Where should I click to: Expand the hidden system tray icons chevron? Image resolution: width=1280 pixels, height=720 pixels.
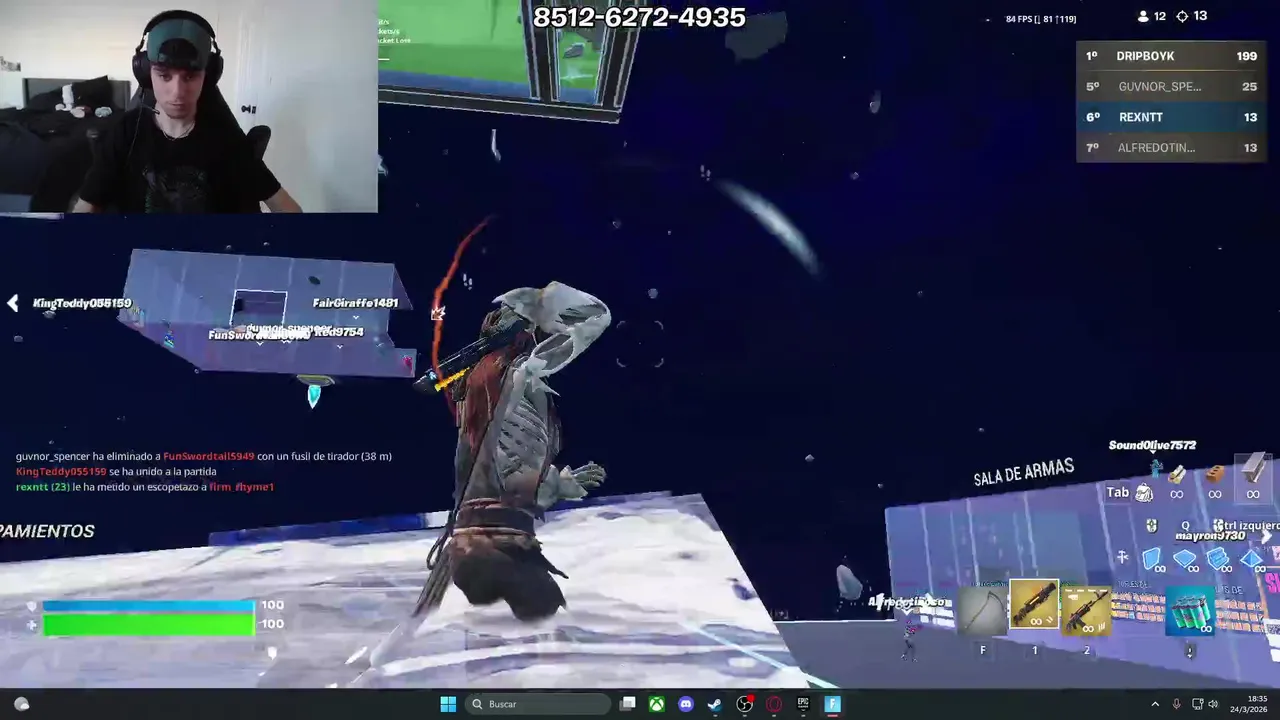click(x=1154, y=704)
